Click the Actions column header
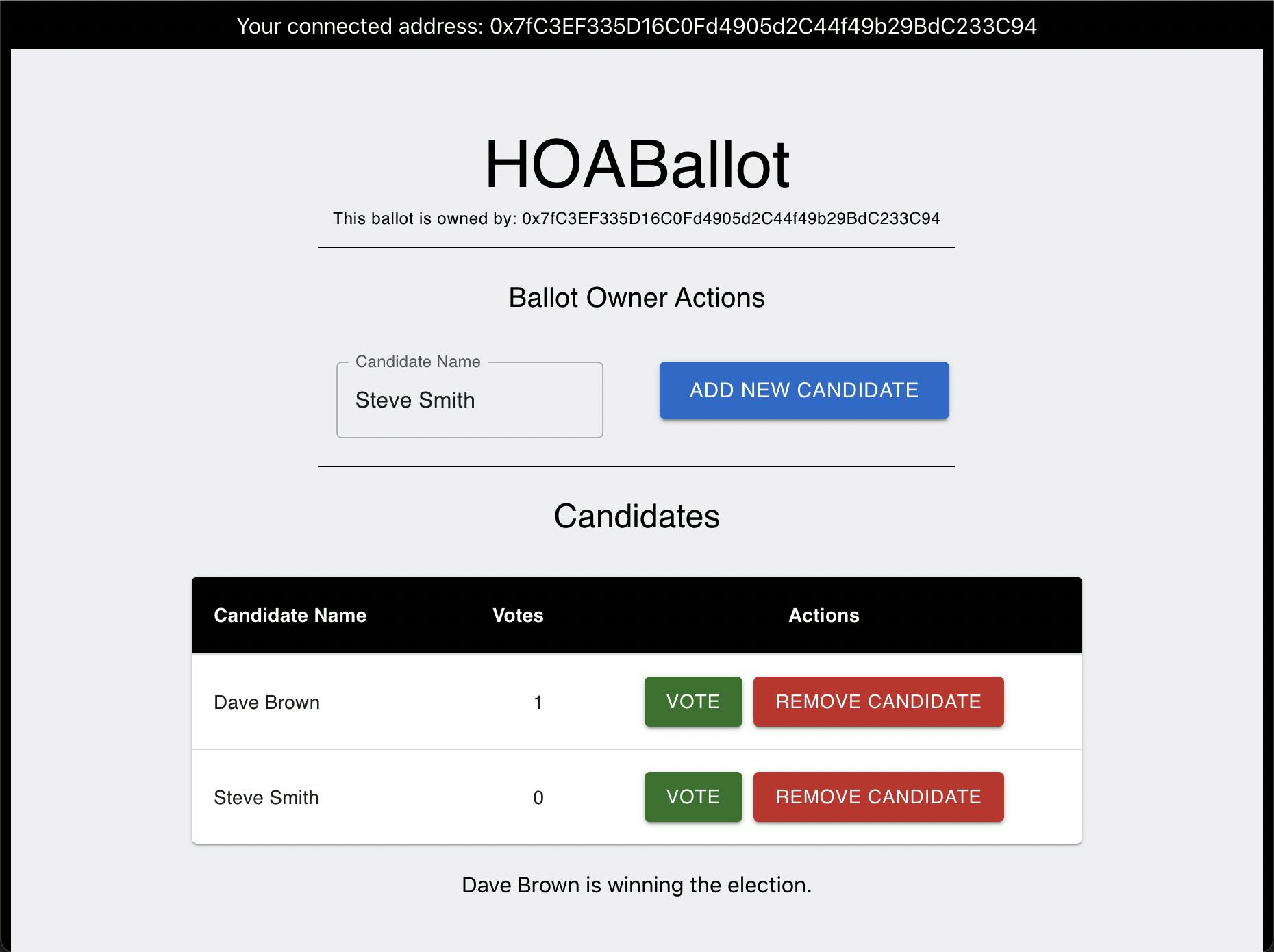 pos(823,615)
